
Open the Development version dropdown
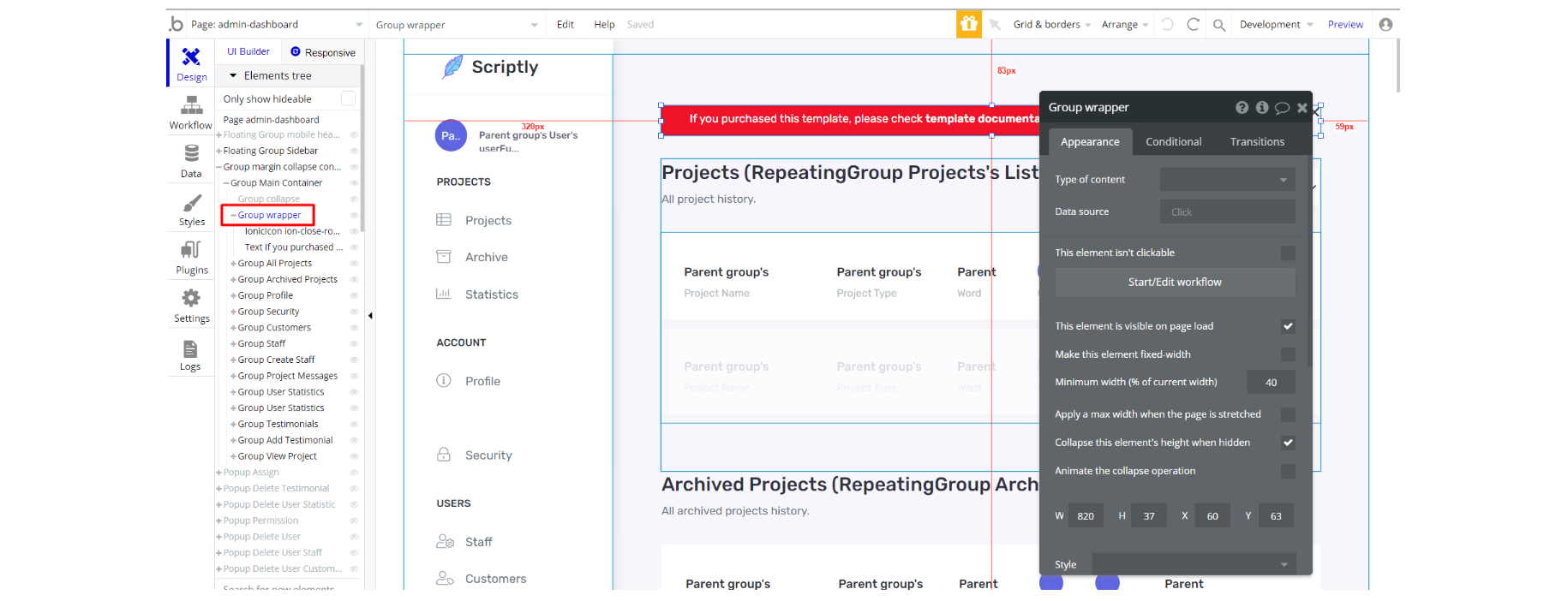point(1276,25)
